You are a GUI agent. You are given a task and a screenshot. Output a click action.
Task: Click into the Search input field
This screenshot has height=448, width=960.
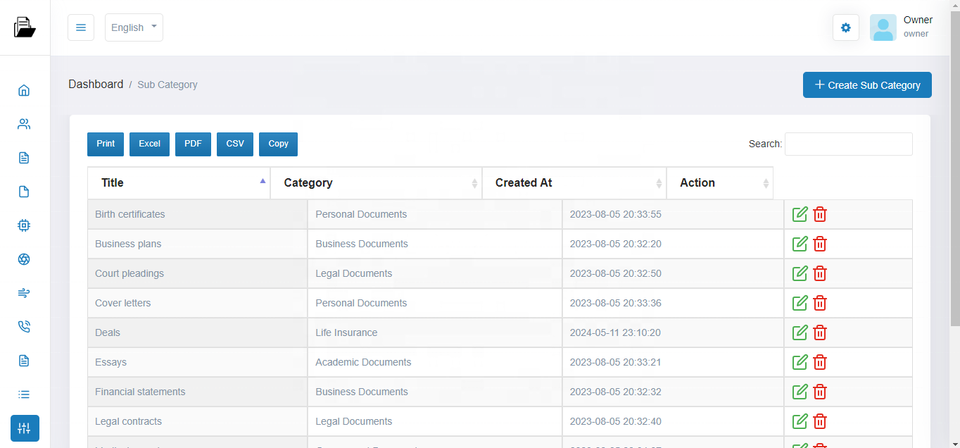pos(848,144)
